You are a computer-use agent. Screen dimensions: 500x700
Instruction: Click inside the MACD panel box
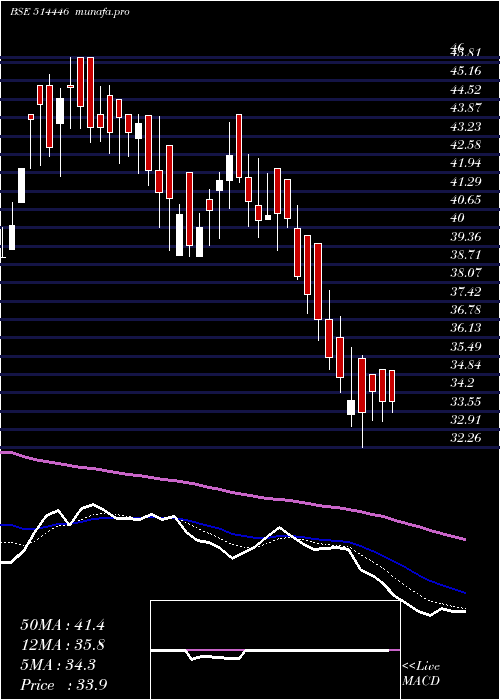point(275,650)
